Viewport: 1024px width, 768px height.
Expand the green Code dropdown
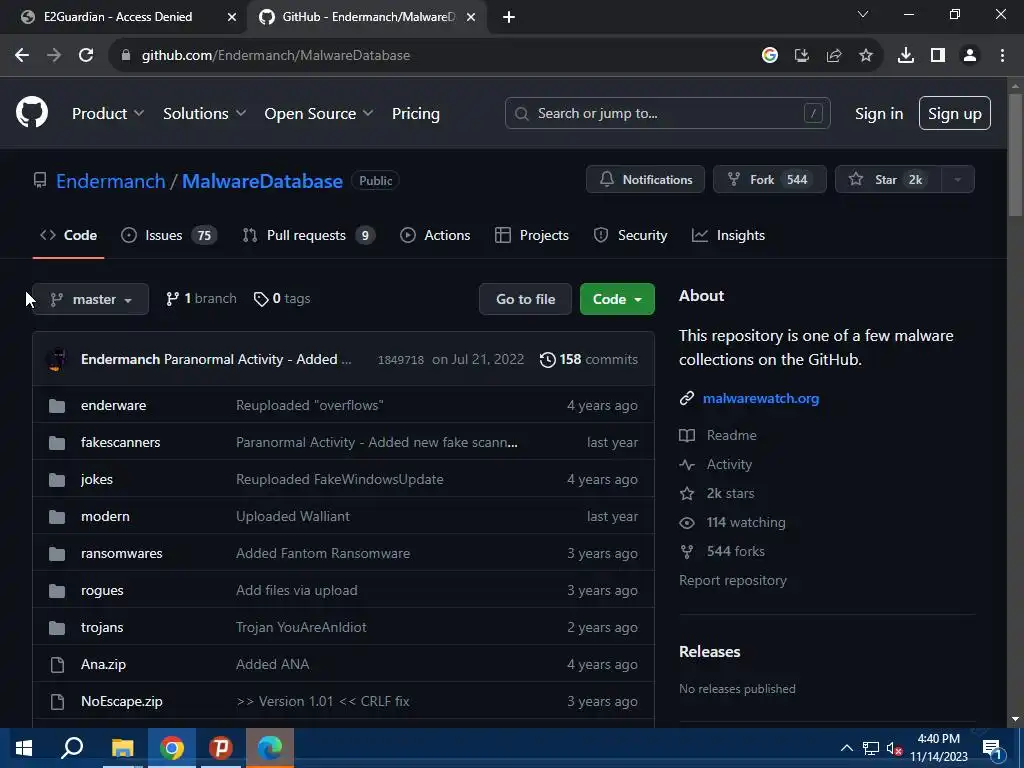617,299
